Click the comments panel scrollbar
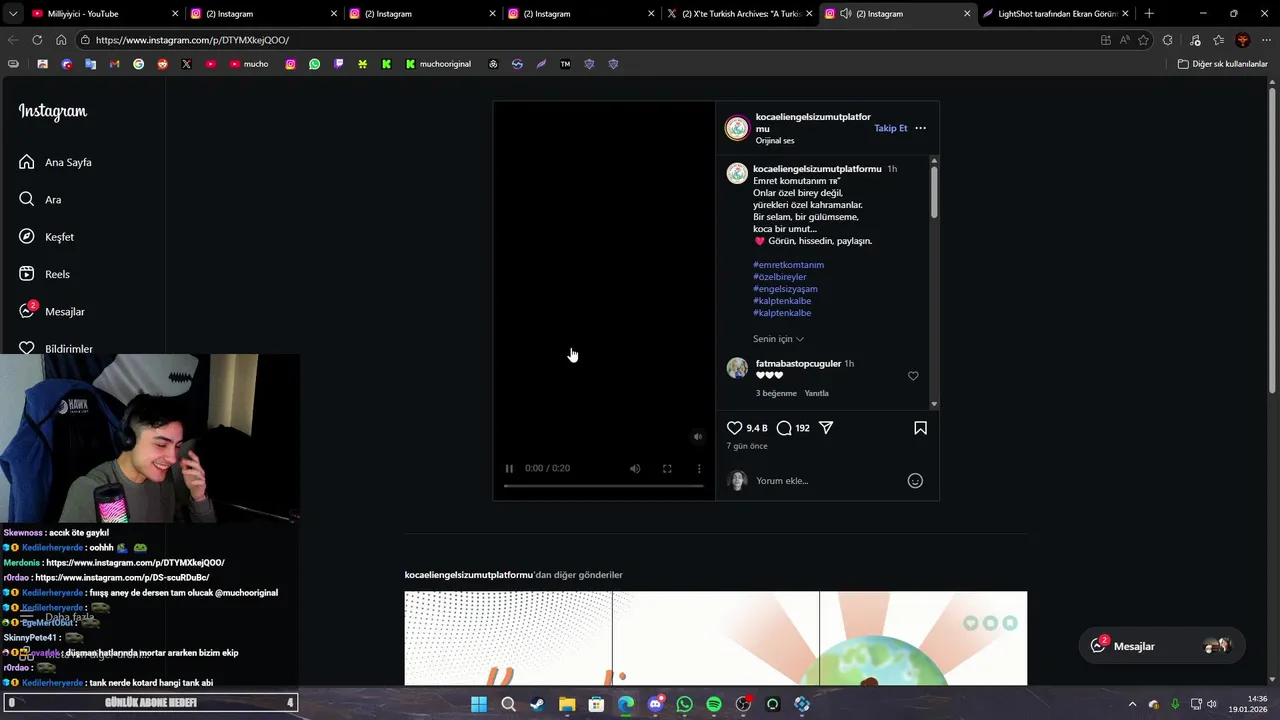 (x=934, y=190)
